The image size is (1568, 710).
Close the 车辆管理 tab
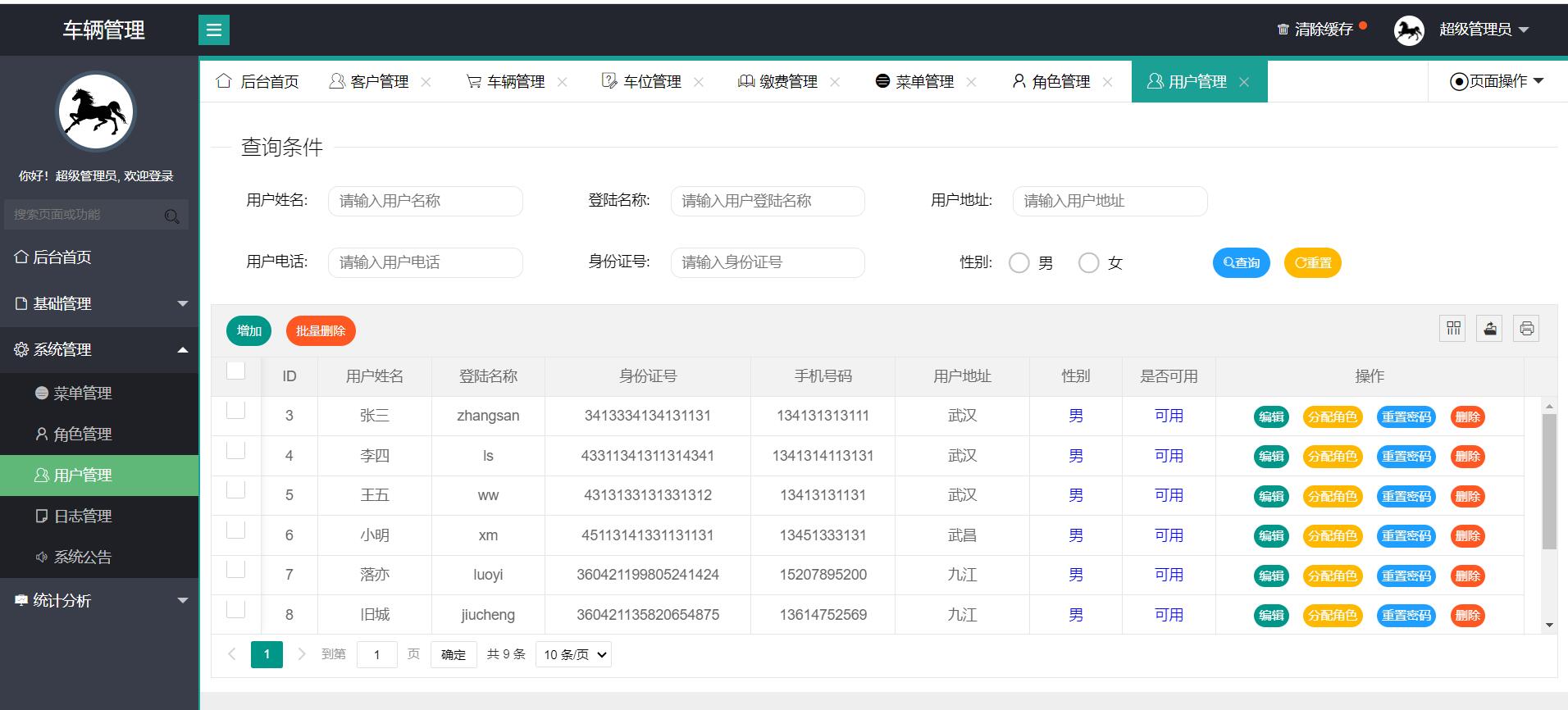point(562,82)
